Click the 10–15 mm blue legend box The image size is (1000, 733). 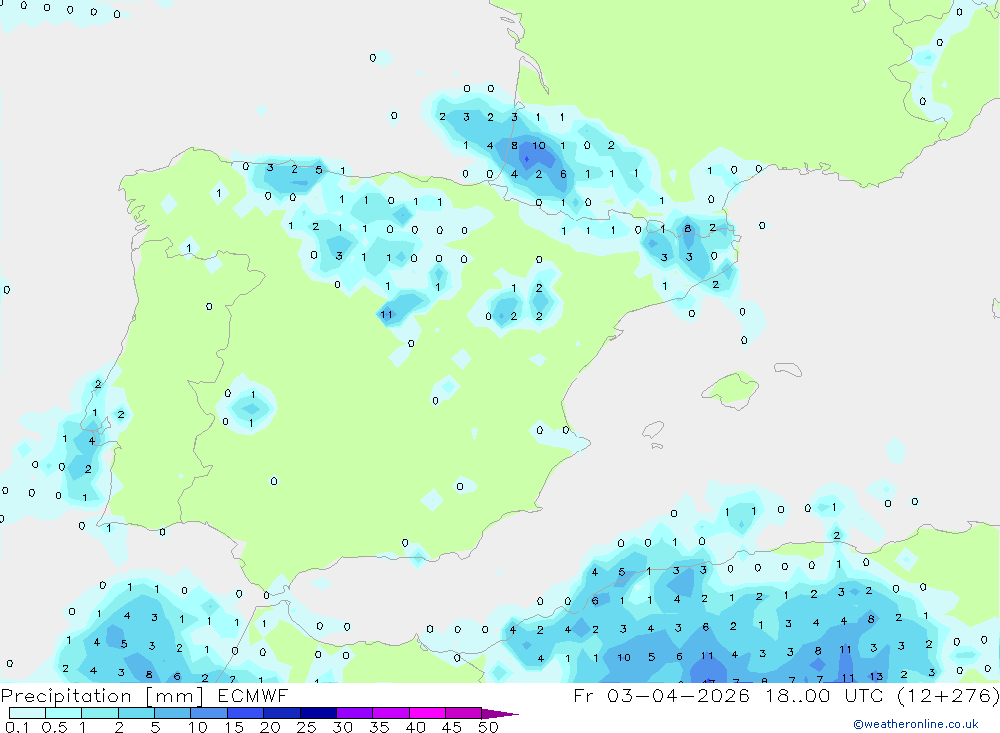coord(209,713)
